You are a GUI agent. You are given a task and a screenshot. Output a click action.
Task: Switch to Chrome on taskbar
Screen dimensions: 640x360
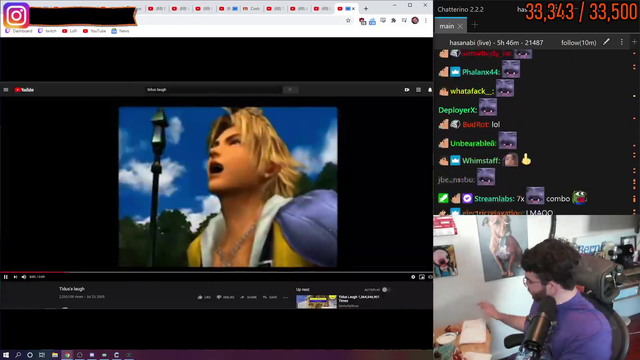[x=67, y=355]
